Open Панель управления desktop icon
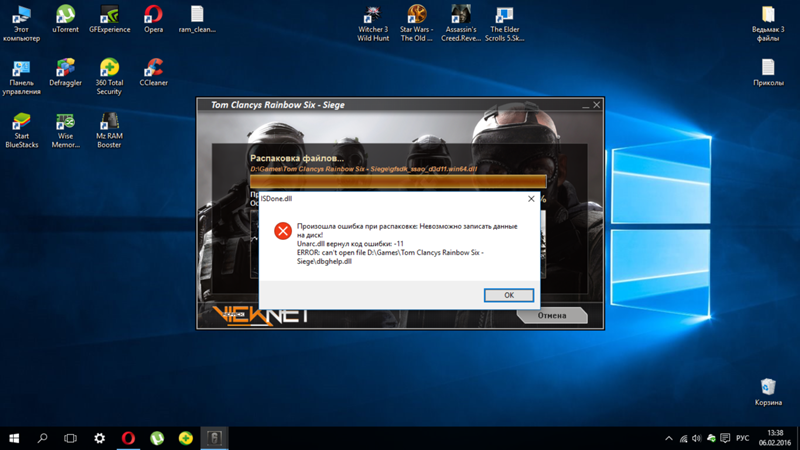 (21, 77)
